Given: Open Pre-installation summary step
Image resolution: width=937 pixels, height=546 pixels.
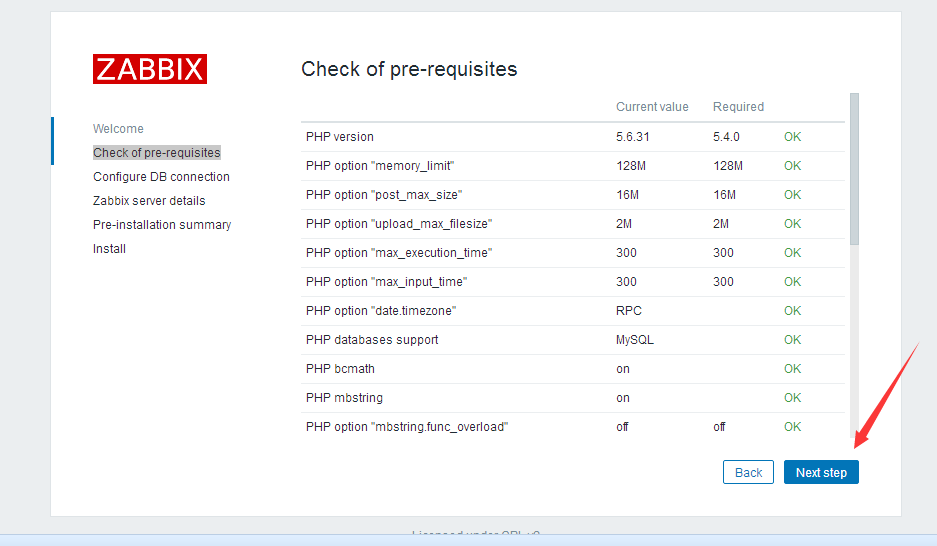Looking at the screenshot, I should pyautogui.click(x=162, y=225).
